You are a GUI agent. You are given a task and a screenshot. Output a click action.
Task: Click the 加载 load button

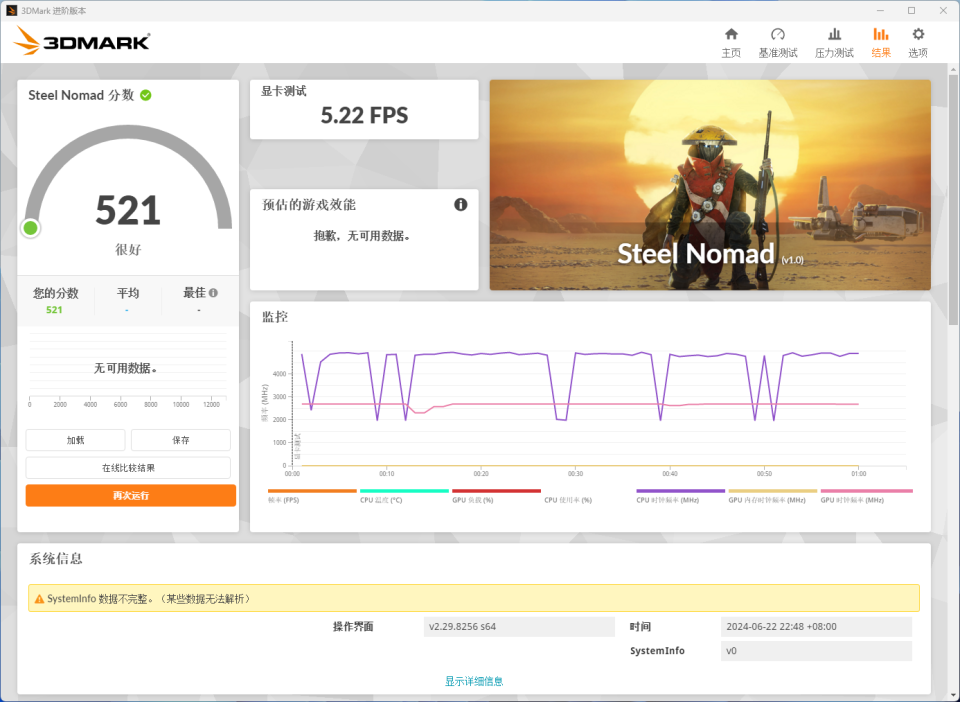coord(75,440)
